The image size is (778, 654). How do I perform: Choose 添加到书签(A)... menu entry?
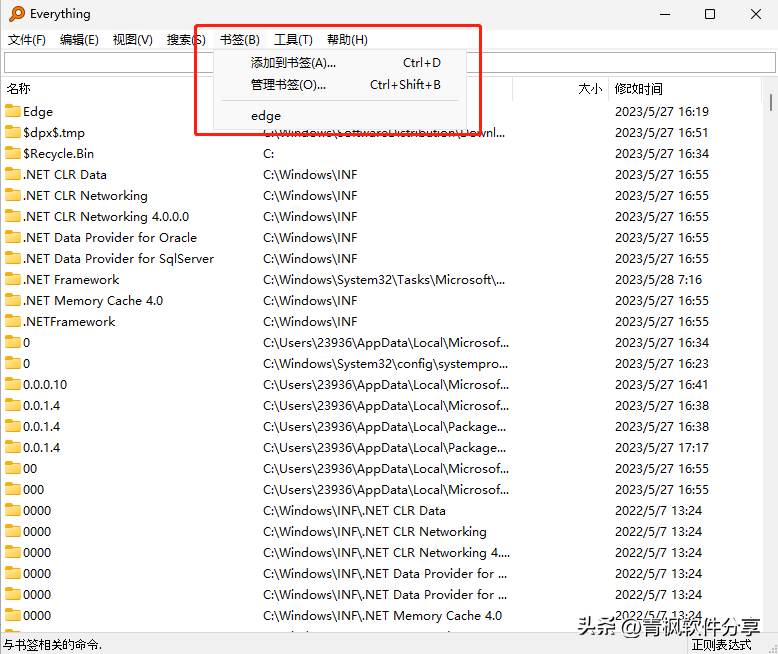pyautogui.click(x=340, y=63)
